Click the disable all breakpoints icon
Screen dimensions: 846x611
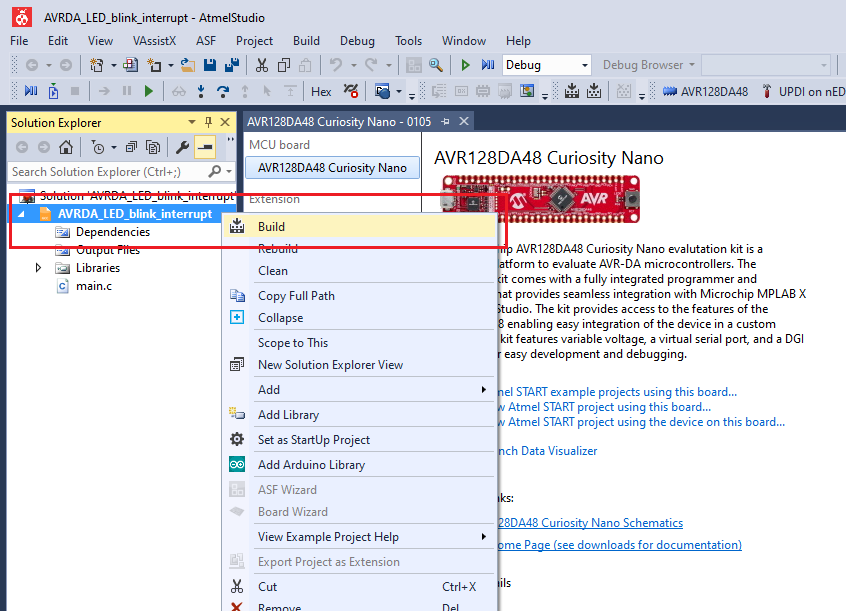pos(351,91)
